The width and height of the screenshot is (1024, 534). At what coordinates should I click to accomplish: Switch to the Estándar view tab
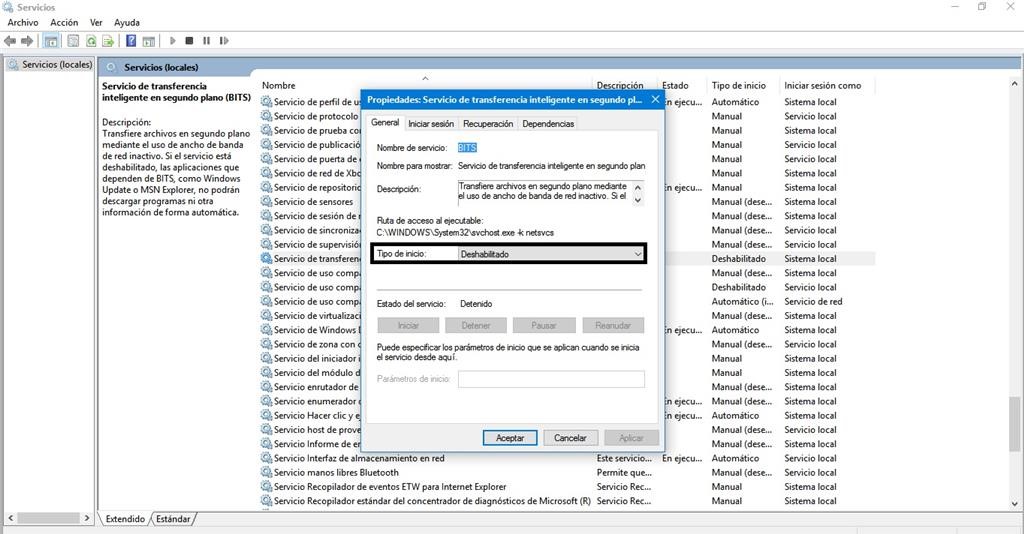coord(173,519)
